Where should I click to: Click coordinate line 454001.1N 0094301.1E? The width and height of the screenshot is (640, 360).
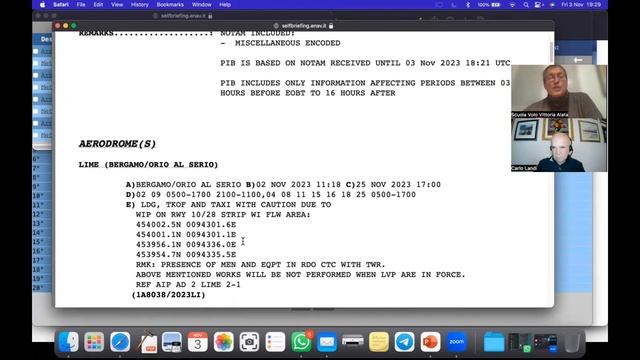point(186,235)
